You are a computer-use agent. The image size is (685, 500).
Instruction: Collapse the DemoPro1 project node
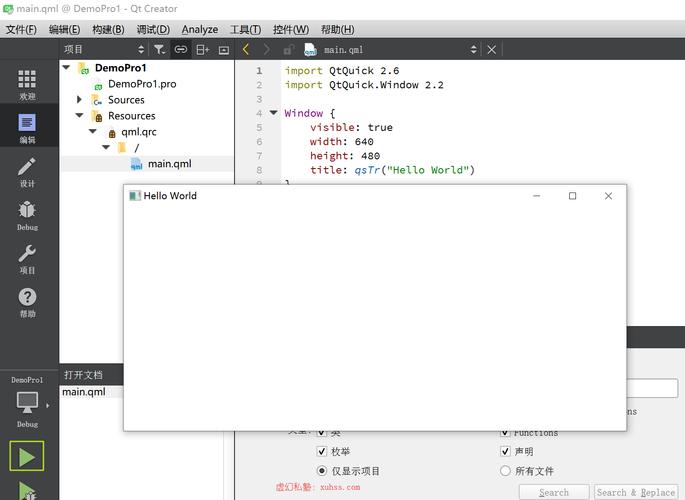click(66, 67)
